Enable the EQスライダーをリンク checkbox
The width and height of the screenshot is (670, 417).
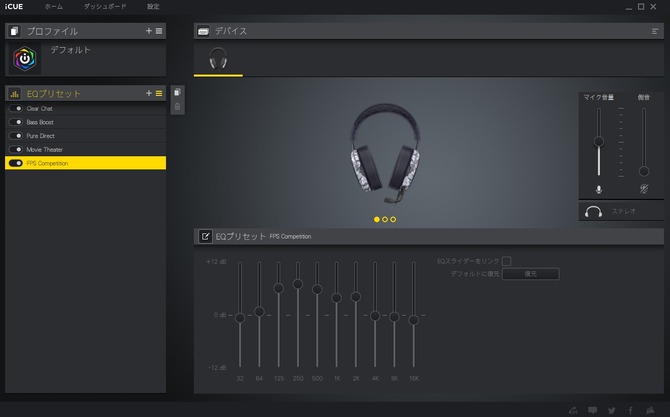click(506, 261)
